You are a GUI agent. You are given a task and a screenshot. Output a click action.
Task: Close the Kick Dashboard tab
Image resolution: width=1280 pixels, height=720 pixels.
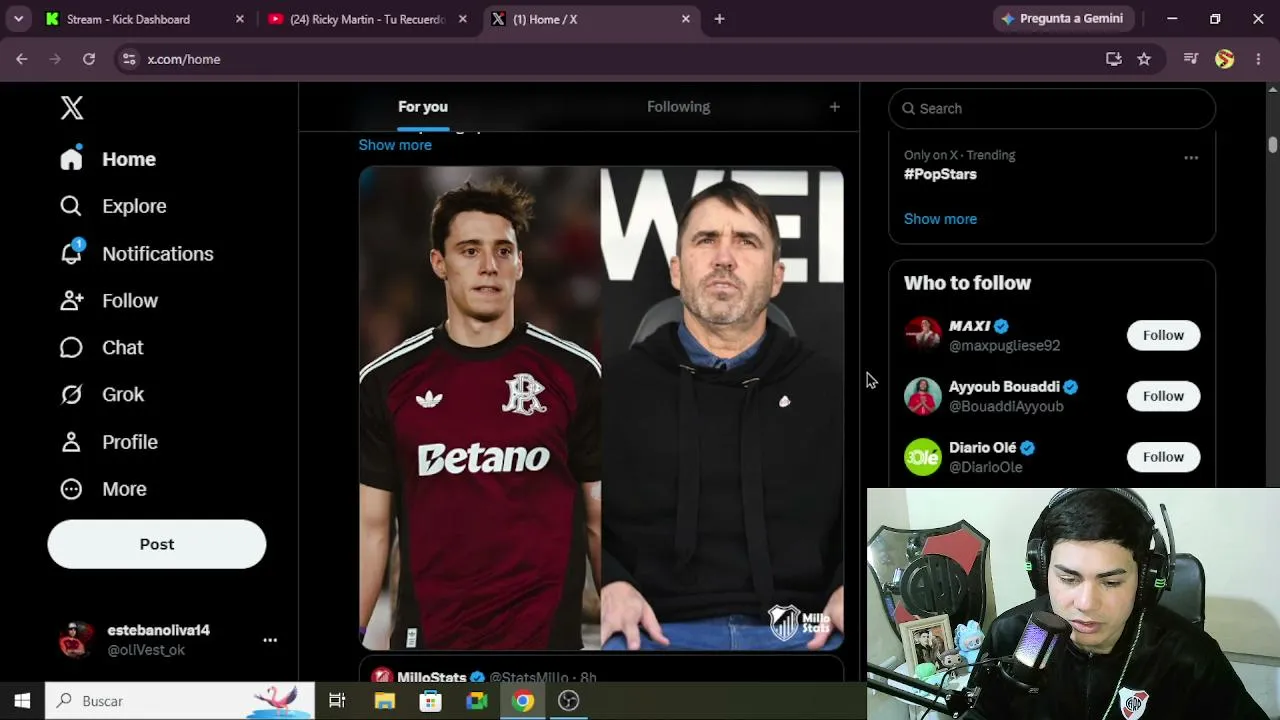pyautogui.click(x=240, y=19)
